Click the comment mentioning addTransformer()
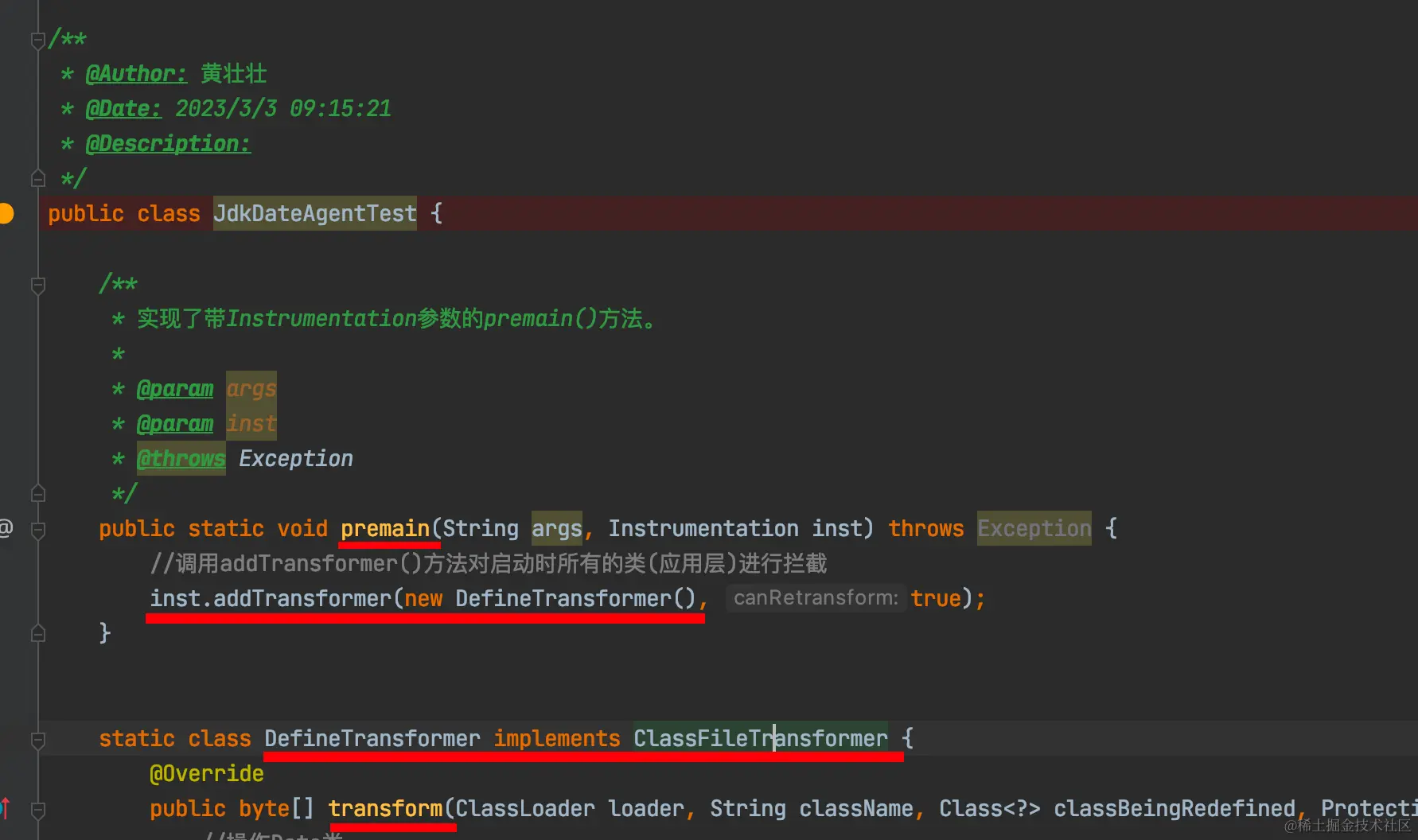The image size is (1418, 840). point(489,563)
